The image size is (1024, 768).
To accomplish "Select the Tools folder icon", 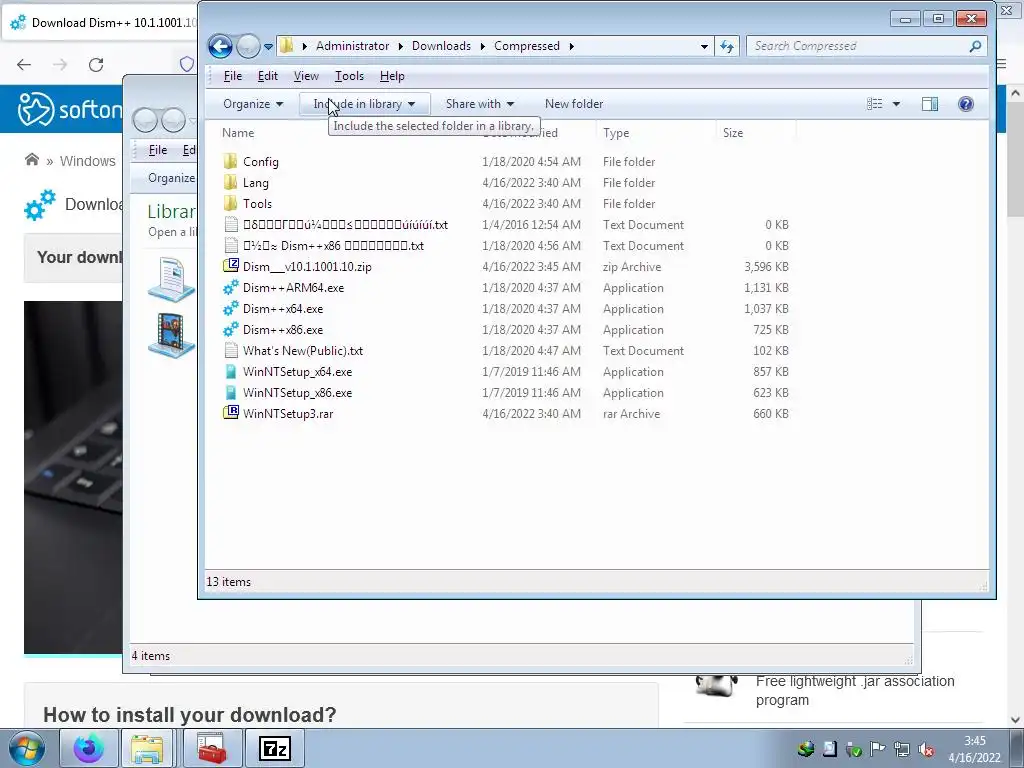I will pyautogui.click(x=231, y=203).
